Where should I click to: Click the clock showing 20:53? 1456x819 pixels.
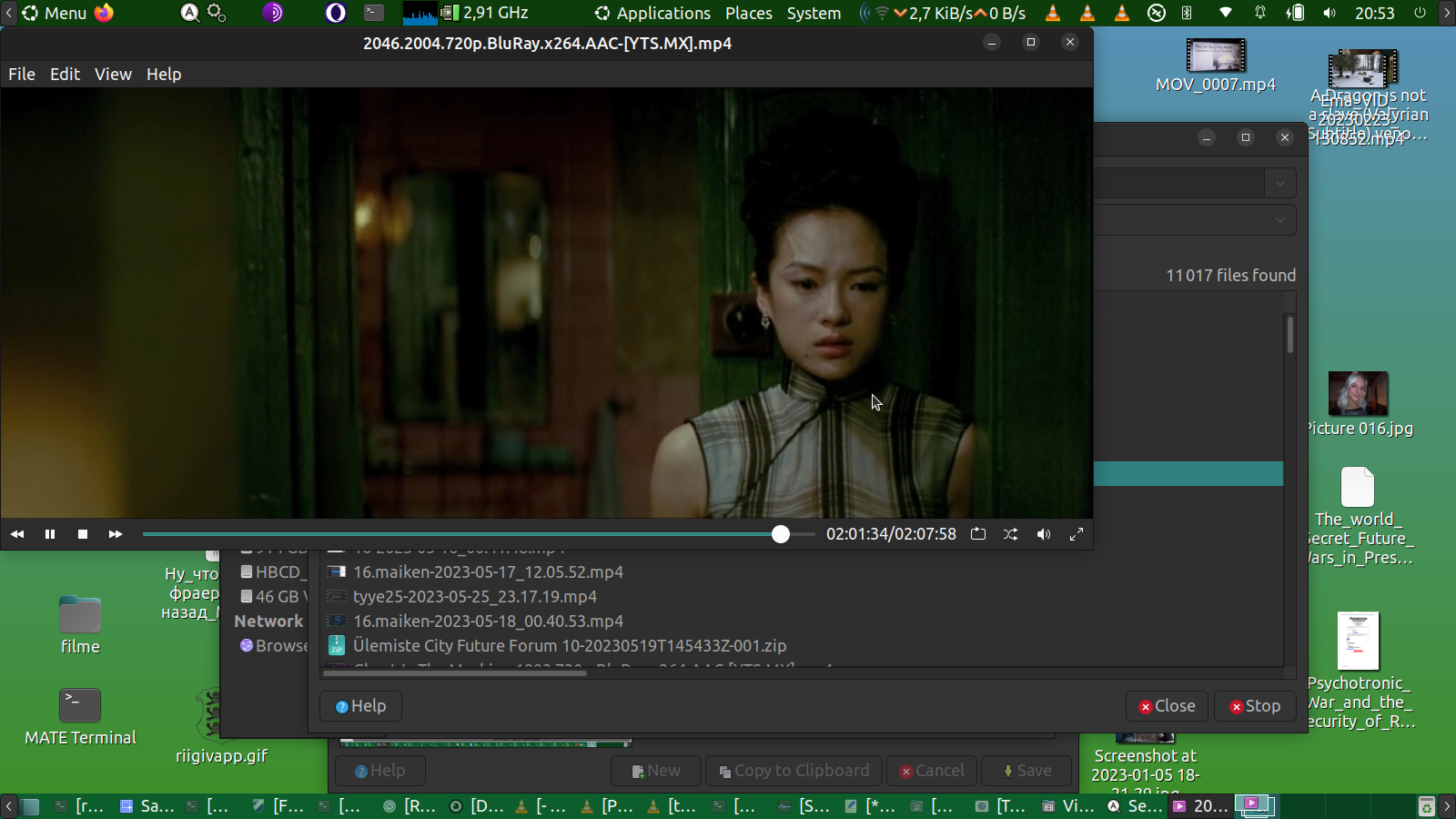point(1374,13)
